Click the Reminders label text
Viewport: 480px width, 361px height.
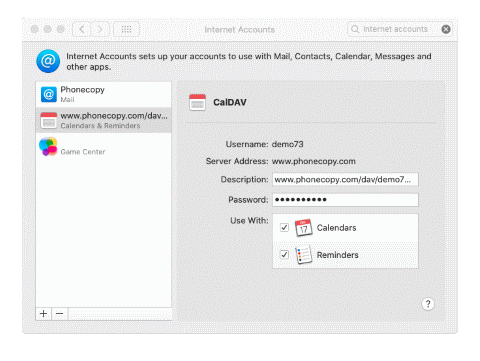[337, 255]
